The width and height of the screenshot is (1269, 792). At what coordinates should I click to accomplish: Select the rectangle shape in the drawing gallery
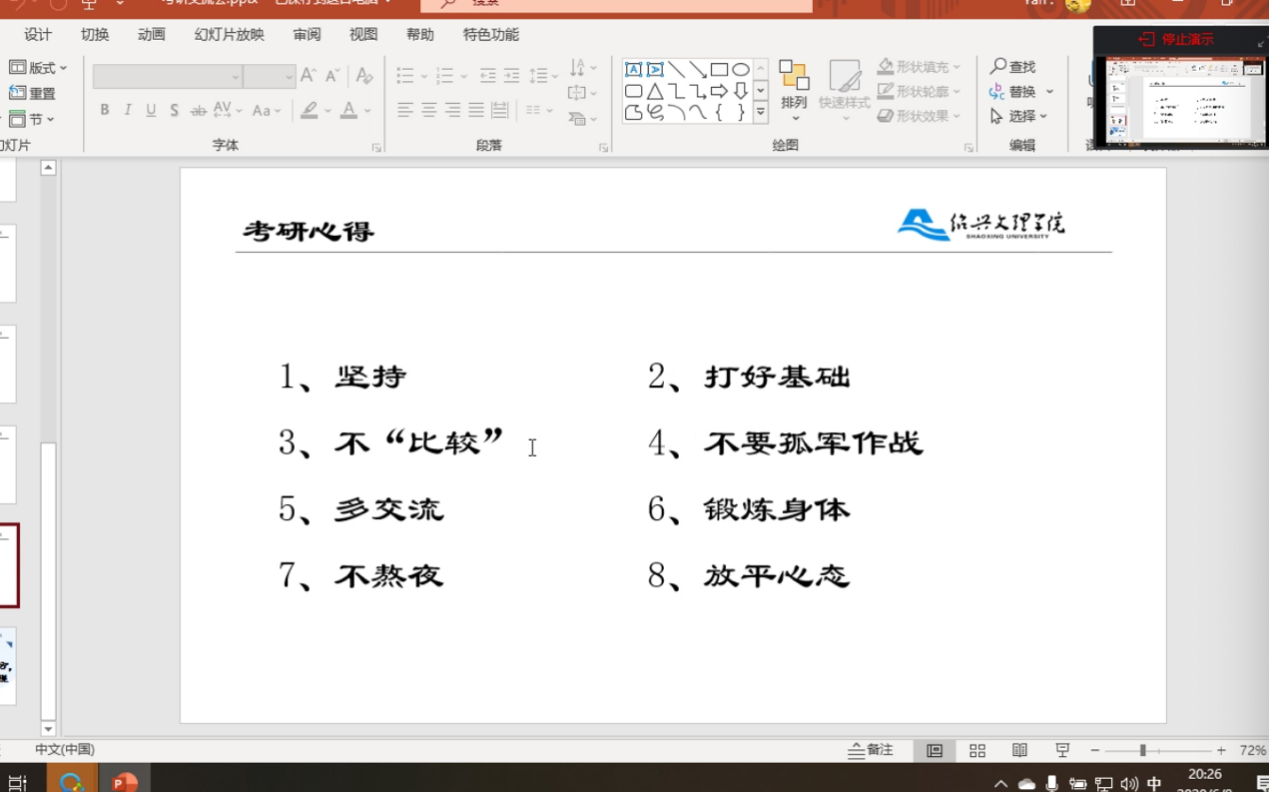point(719,70)
